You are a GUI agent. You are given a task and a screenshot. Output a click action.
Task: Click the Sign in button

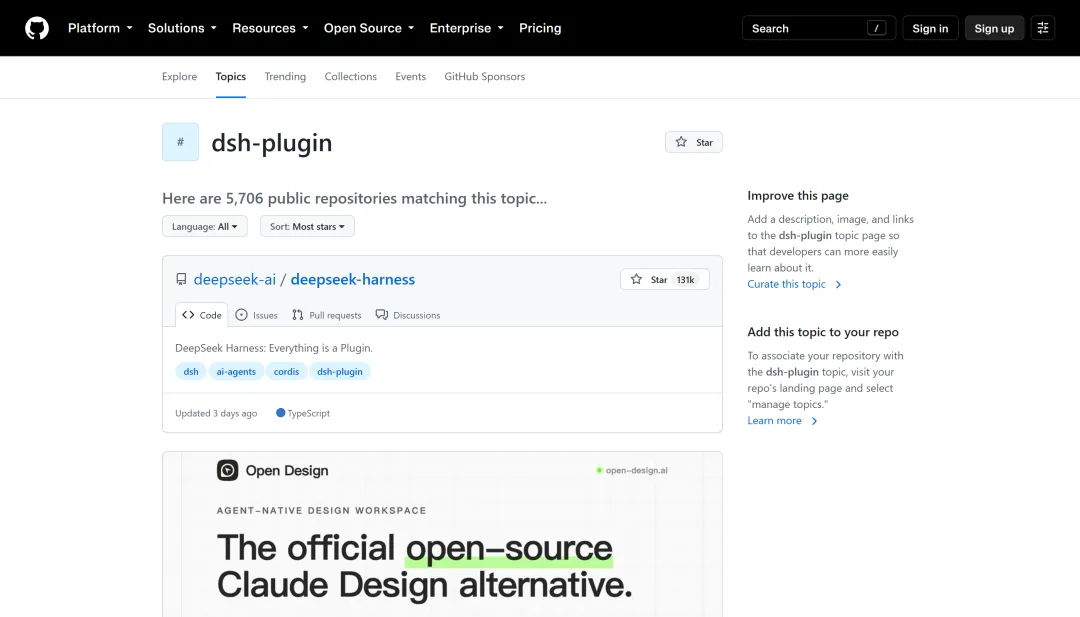930,28
